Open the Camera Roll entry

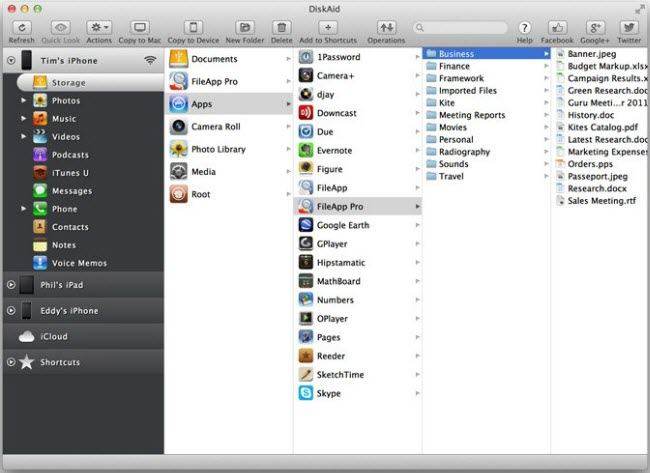point(229,126)
